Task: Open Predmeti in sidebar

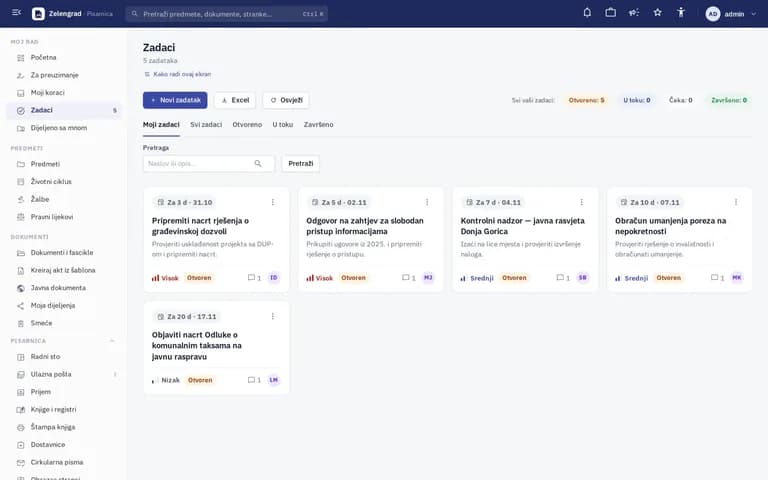Action: pyautogui.click(x=64, y=164)
